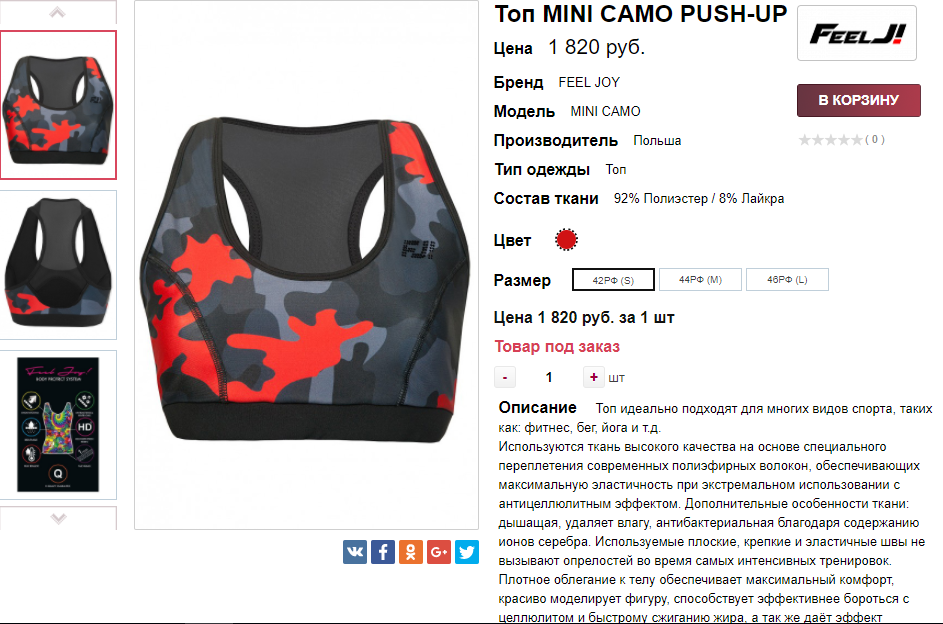The image size is (943, 624).
Task: Share product on Facebook
Action: click(383, 552)
